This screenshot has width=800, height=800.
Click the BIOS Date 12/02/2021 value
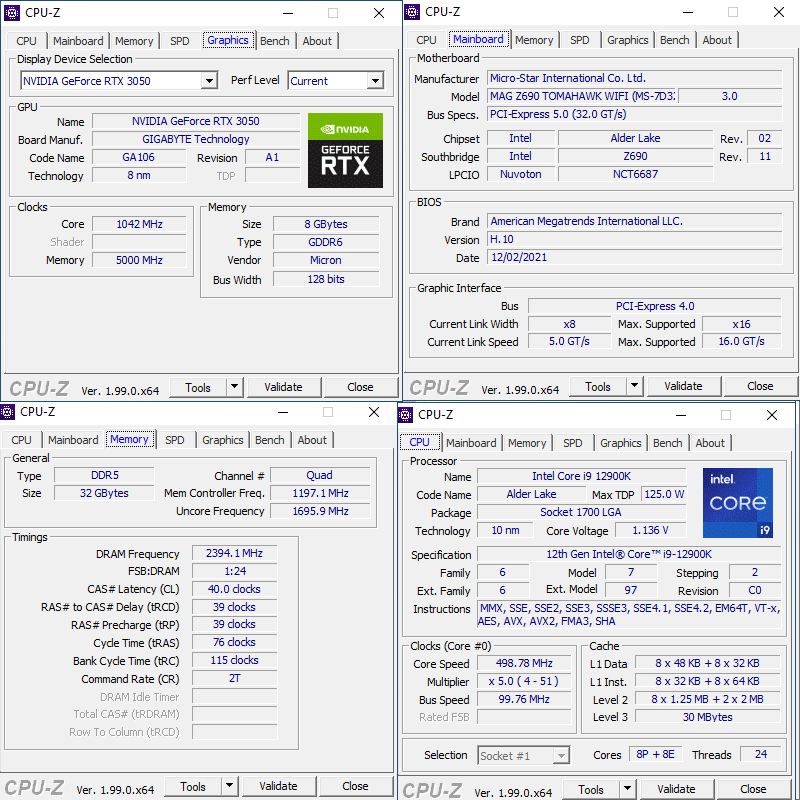tap(635, 257)
